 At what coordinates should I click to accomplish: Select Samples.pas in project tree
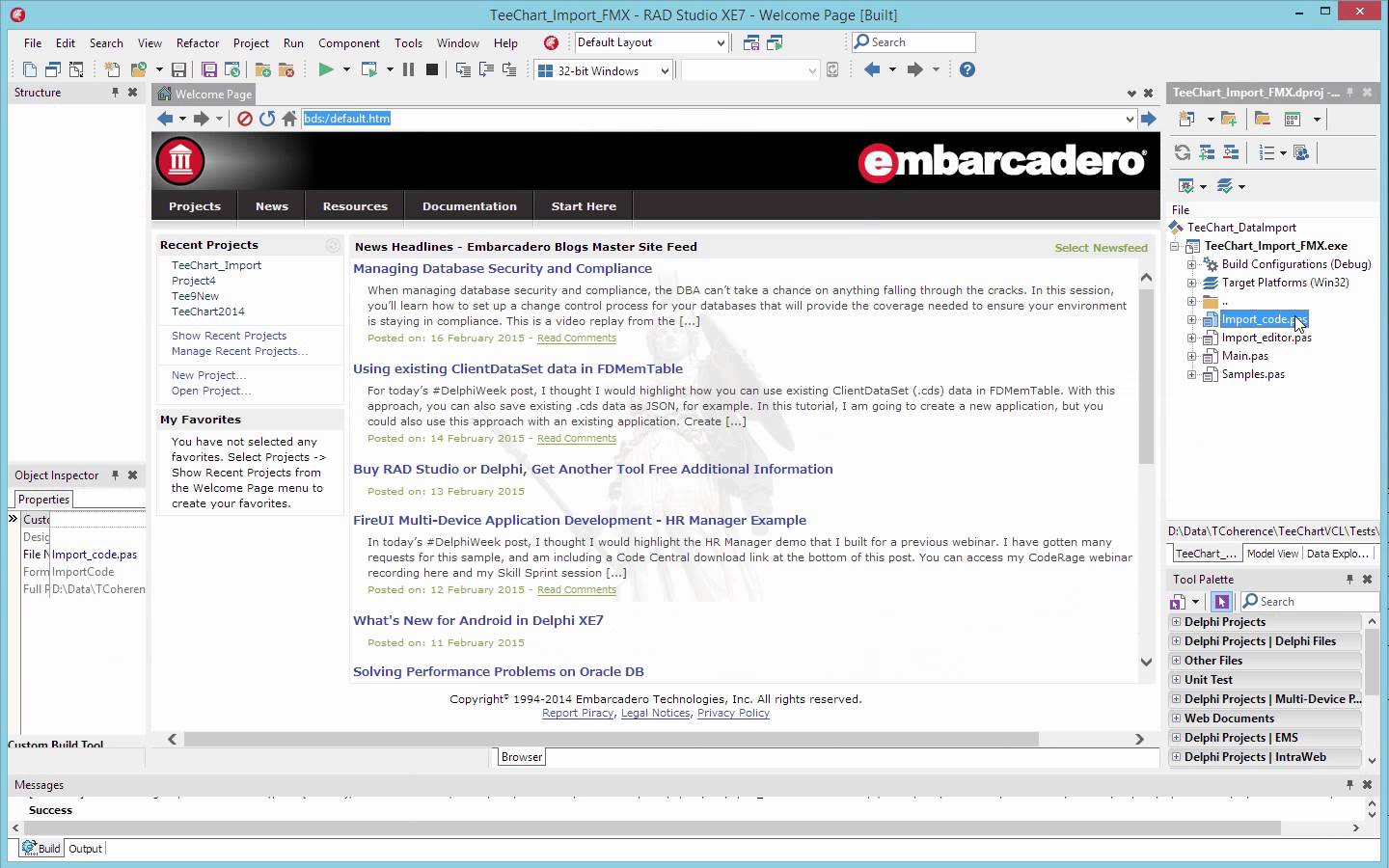(1253, 374)
